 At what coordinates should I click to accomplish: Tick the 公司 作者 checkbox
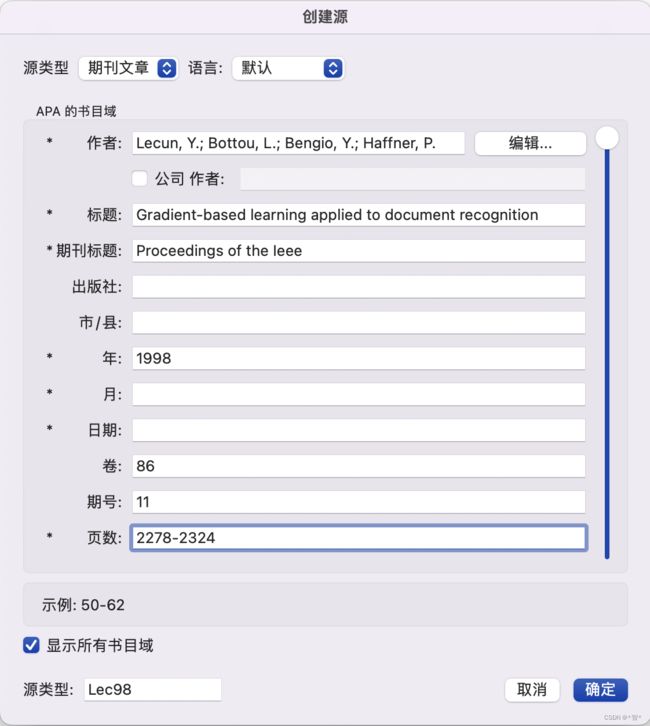point(139,178)
